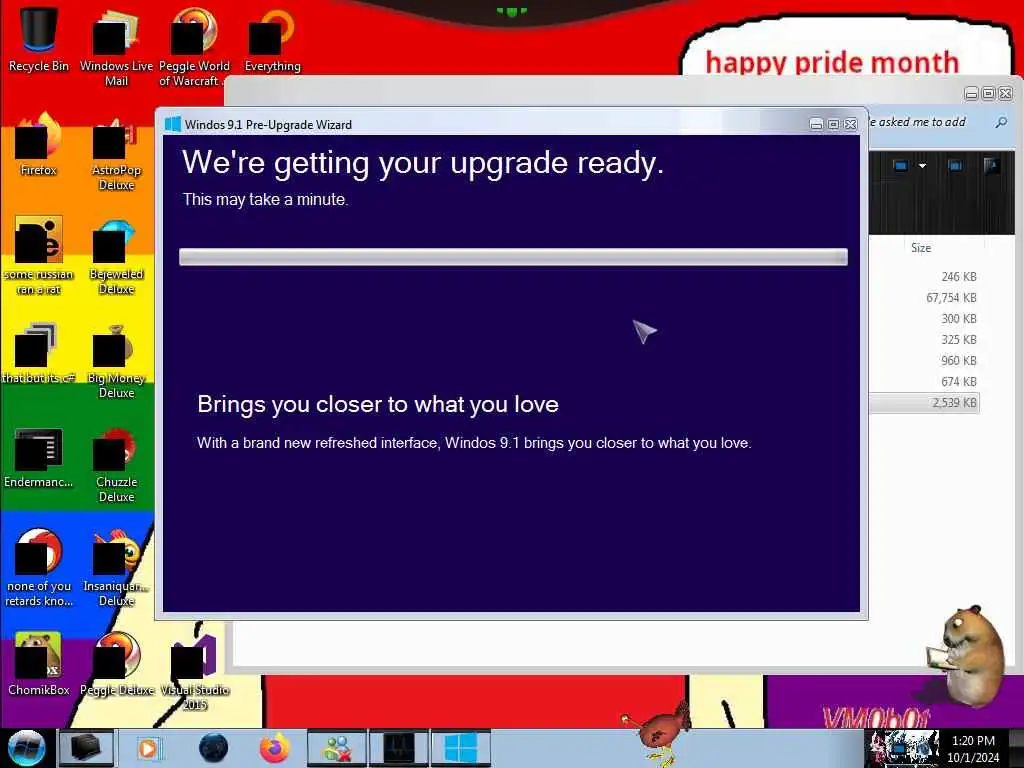
Task: Click the Explorer search field text
Action: pos(917,122)
